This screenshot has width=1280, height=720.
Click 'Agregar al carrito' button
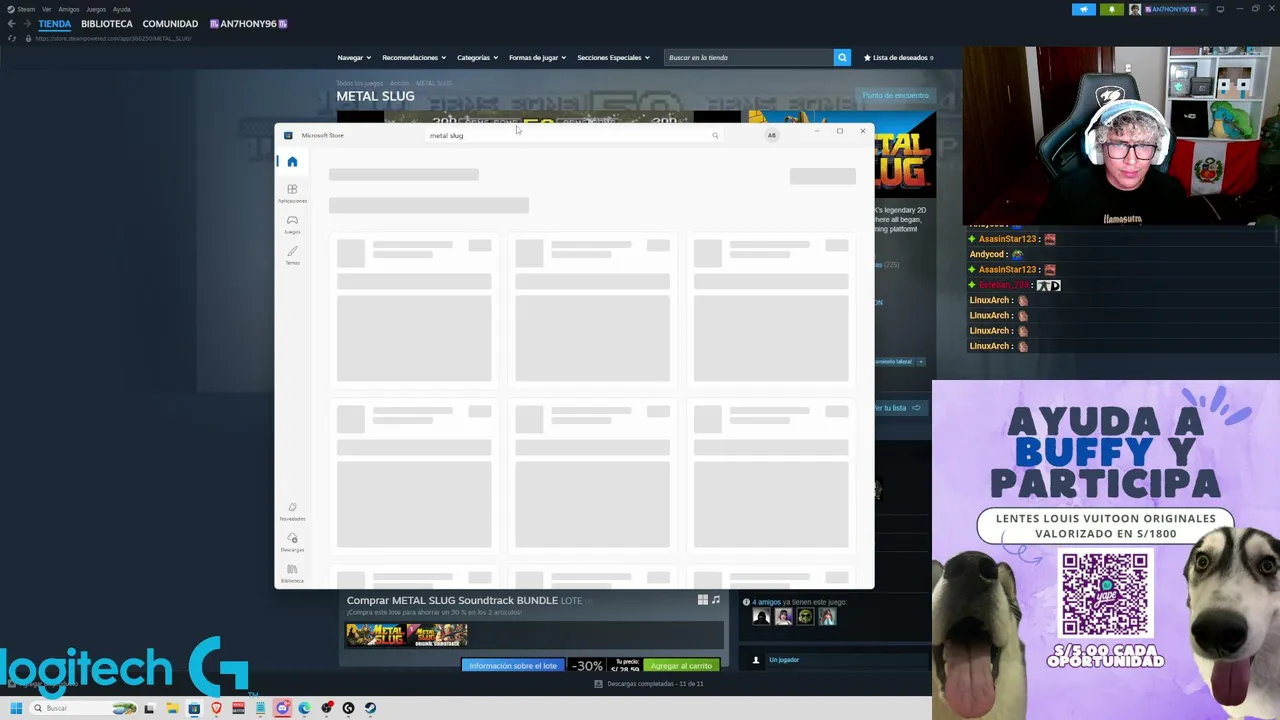coord(681,665)
